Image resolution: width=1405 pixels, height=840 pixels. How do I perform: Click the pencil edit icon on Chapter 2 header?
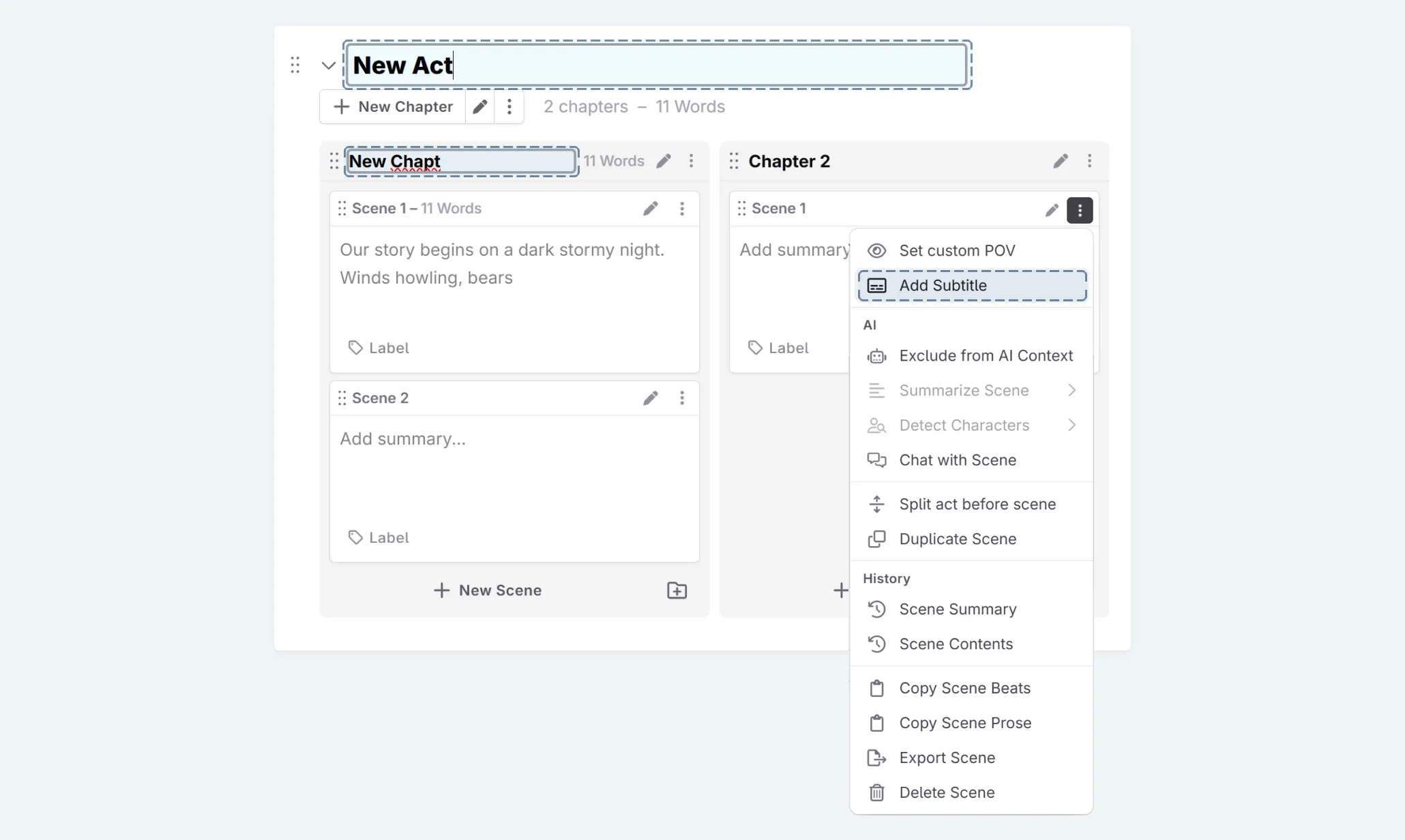pyautogui.click(x=1060, y=161)
